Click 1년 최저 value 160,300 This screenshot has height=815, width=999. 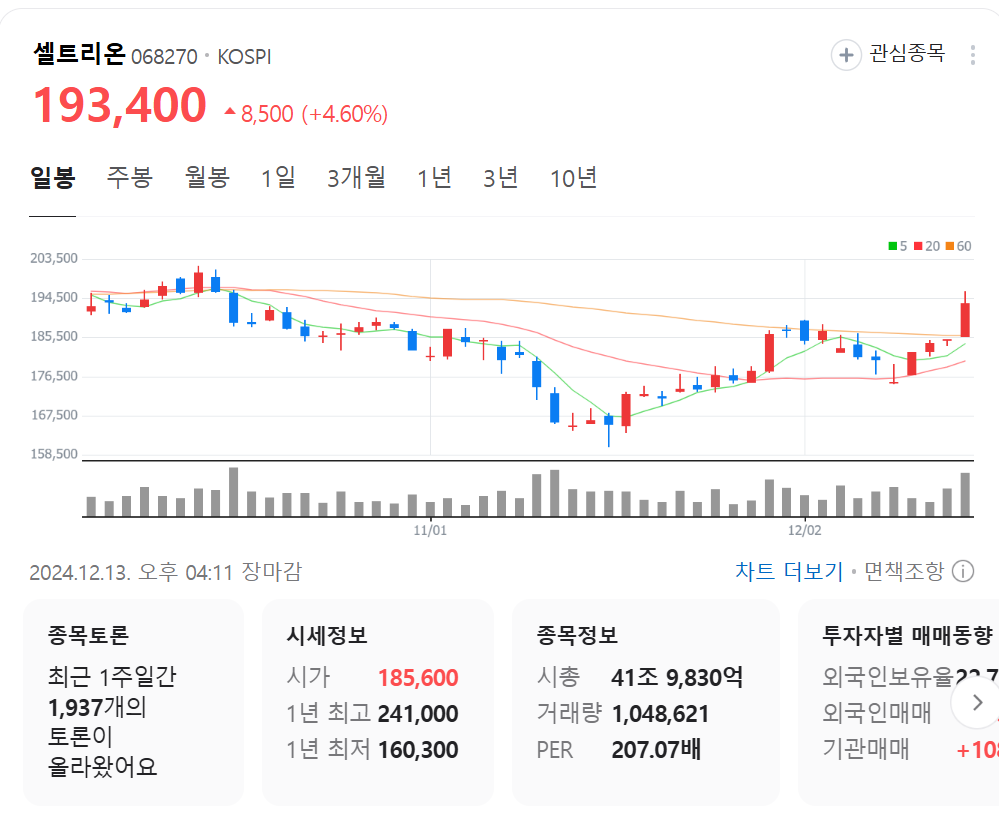point(418,750)
